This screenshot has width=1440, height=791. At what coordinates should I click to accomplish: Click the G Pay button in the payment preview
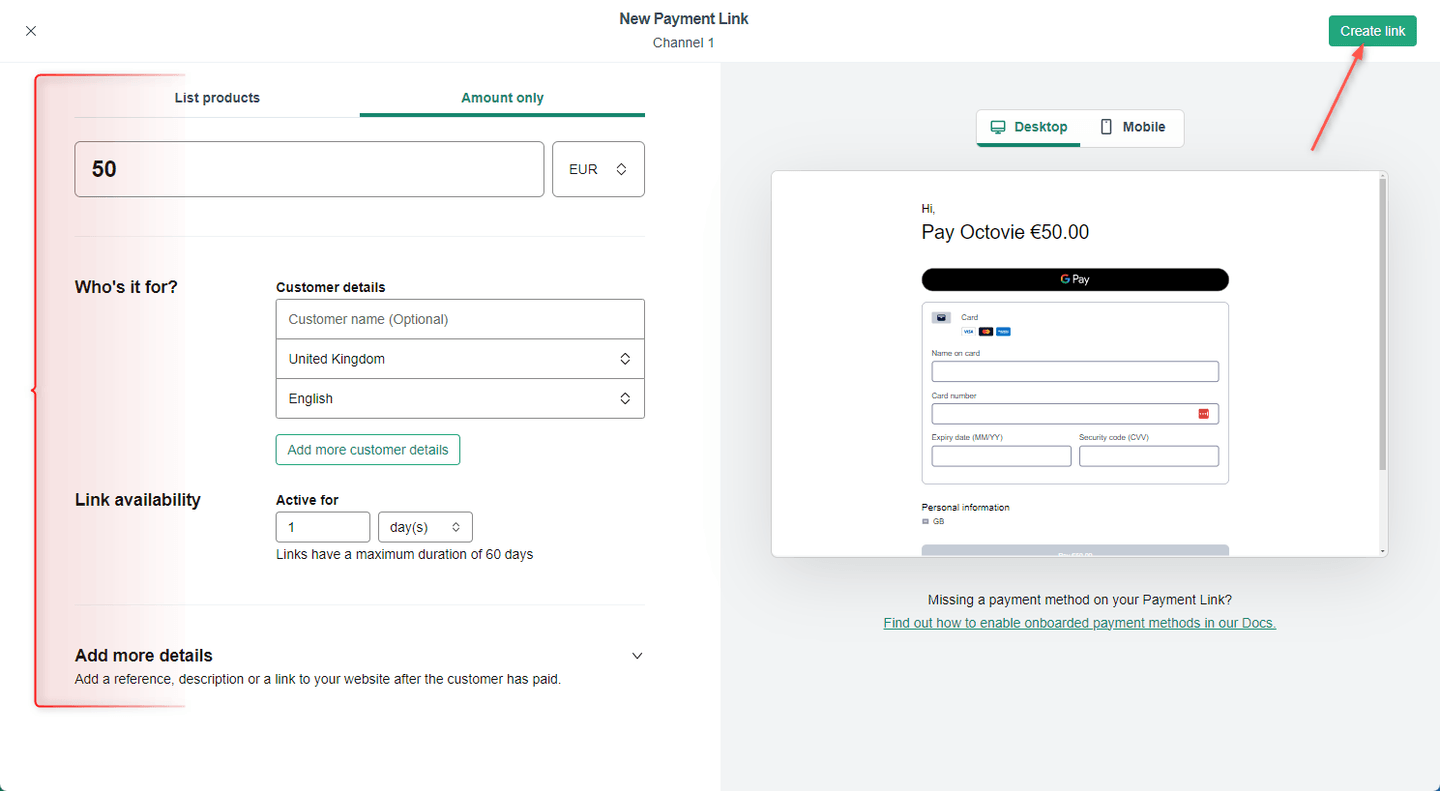pyautogui.click(x=1074, y=279)
